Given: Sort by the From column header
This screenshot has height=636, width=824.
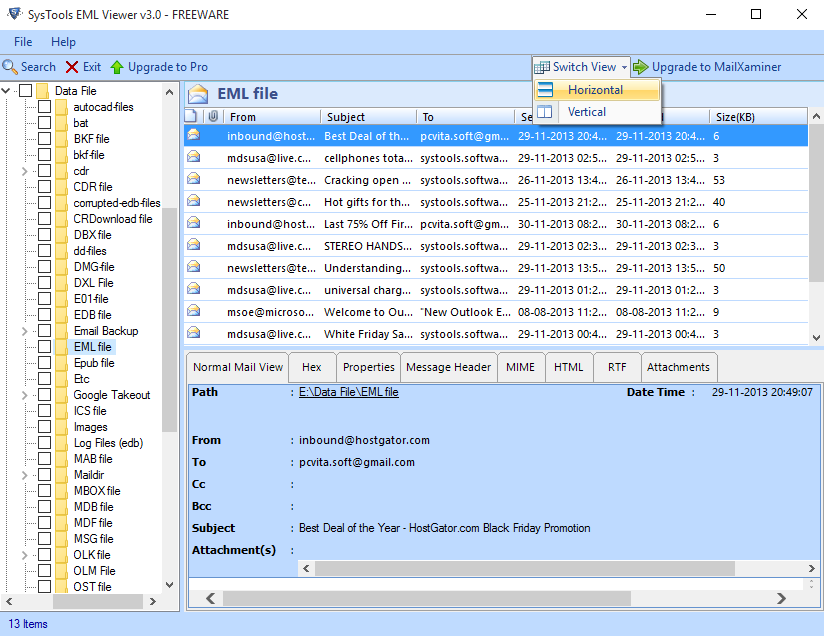Looking at the screenshot, I should pos(272,117).
